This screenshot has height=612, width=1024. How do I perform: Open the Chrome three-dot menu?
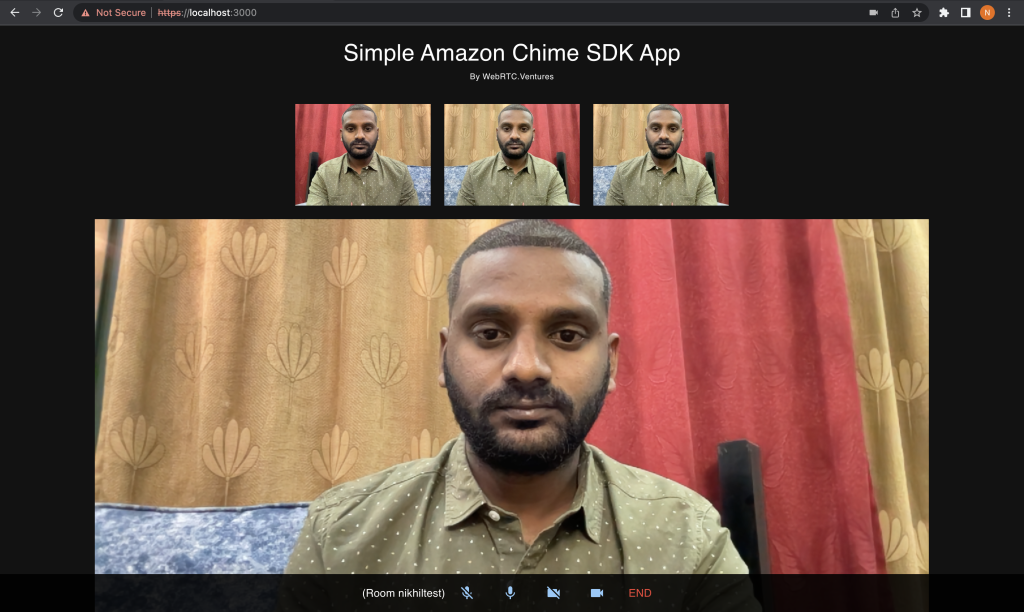pyautogui.click(x=1009, y=12)
